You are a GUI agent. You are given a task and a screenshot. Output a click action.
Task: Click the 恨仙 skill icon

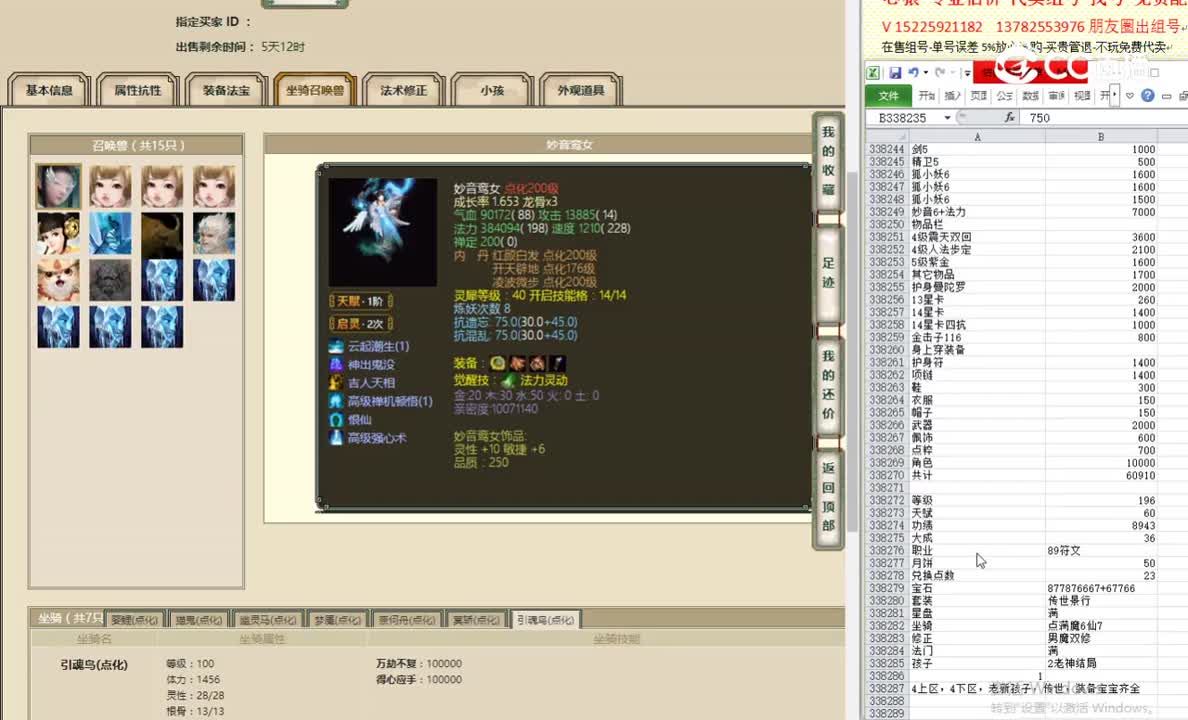click(x=336, y=419)
